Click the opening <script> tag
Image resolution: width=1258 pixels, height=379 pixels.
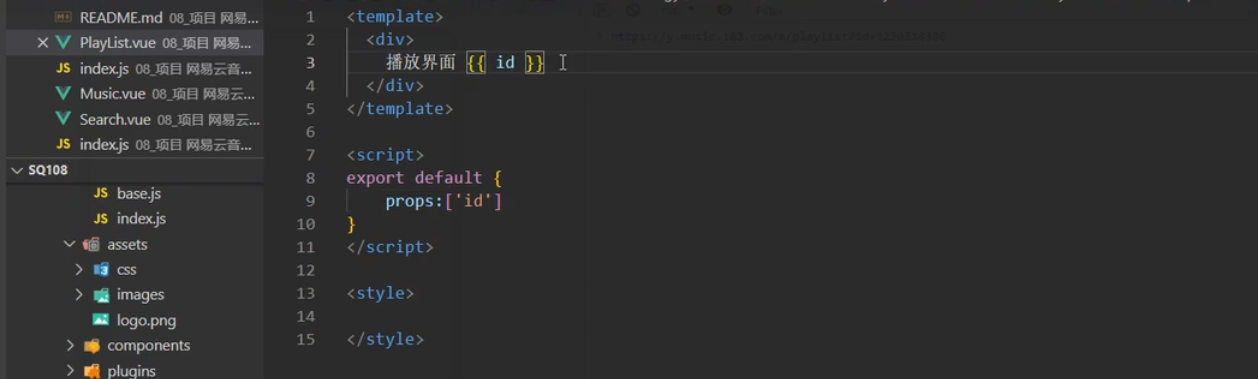(385, 155)
